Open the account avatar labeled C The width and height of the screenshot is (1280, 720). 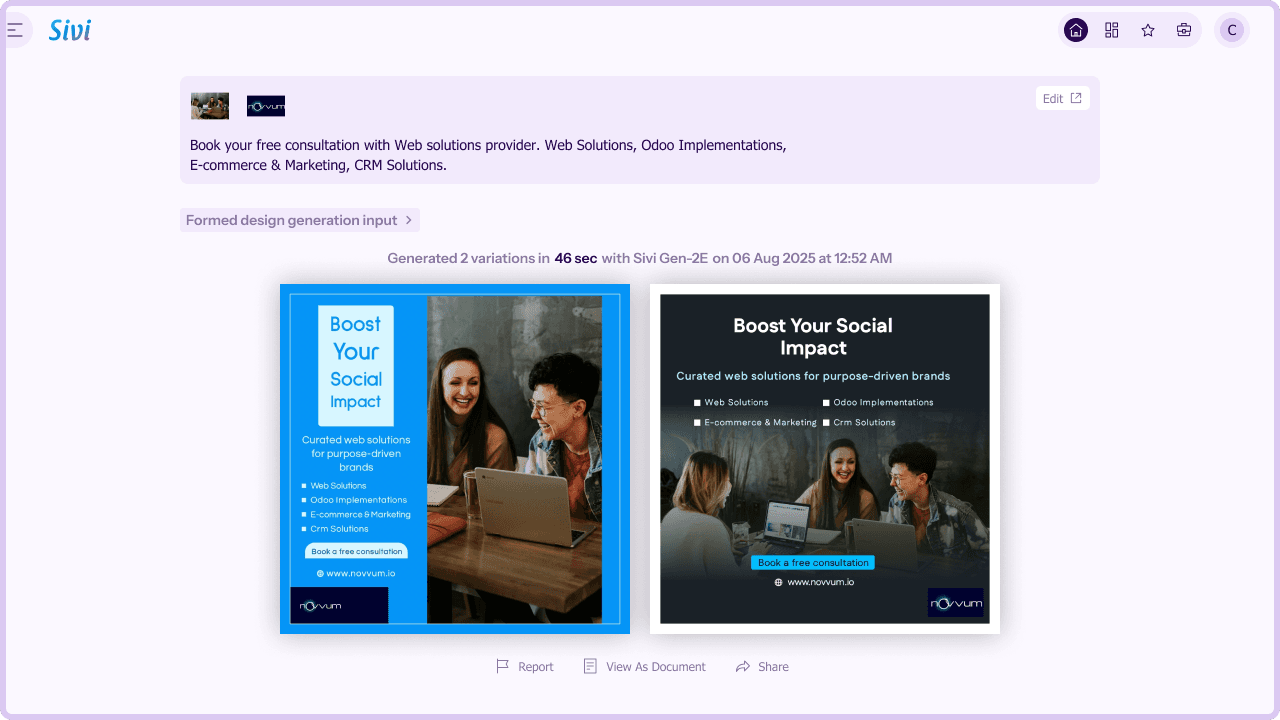pyautogui.click(x=1232, y=30)
